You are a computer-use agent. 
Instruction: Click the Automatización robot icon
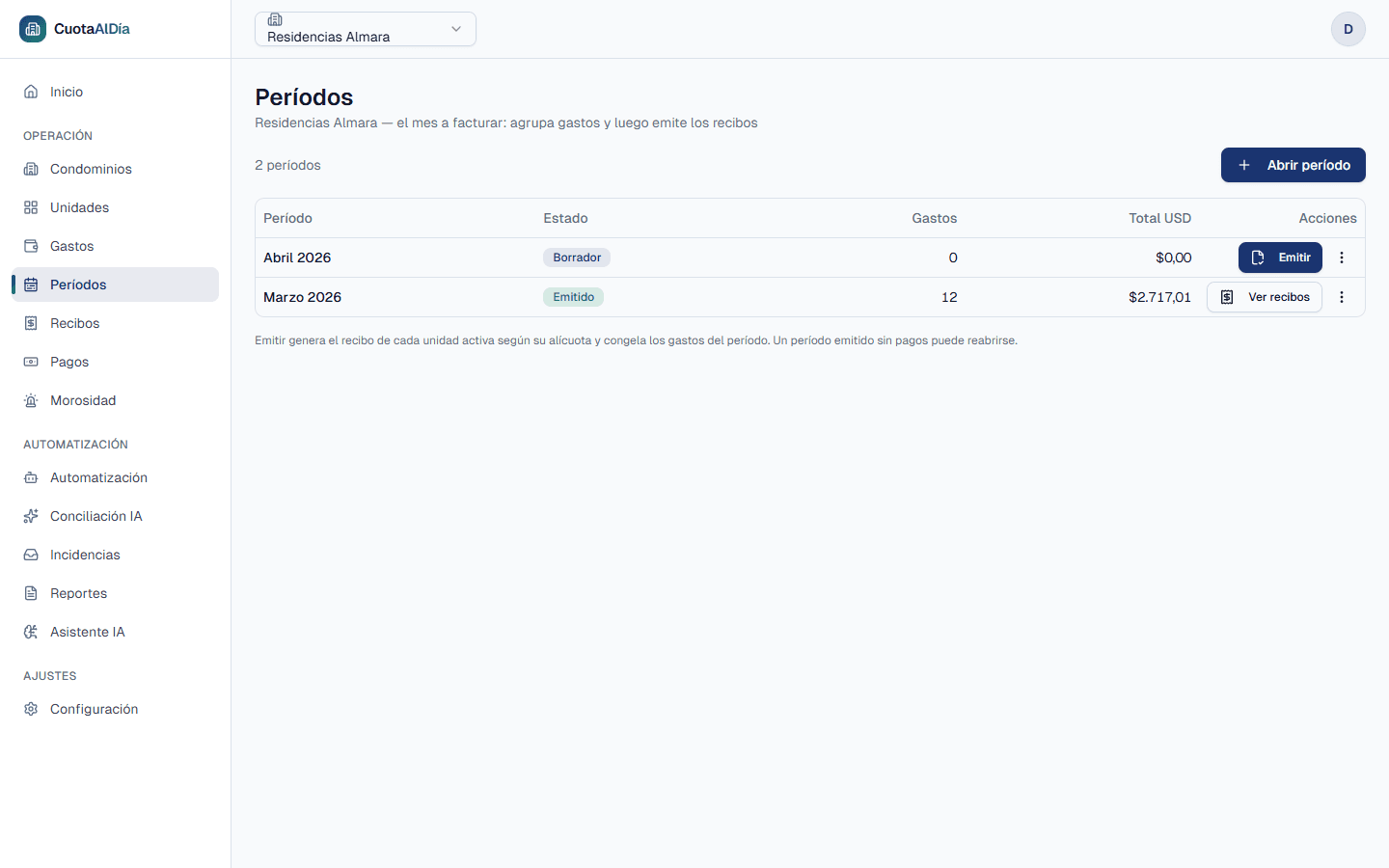pos(31,477)
